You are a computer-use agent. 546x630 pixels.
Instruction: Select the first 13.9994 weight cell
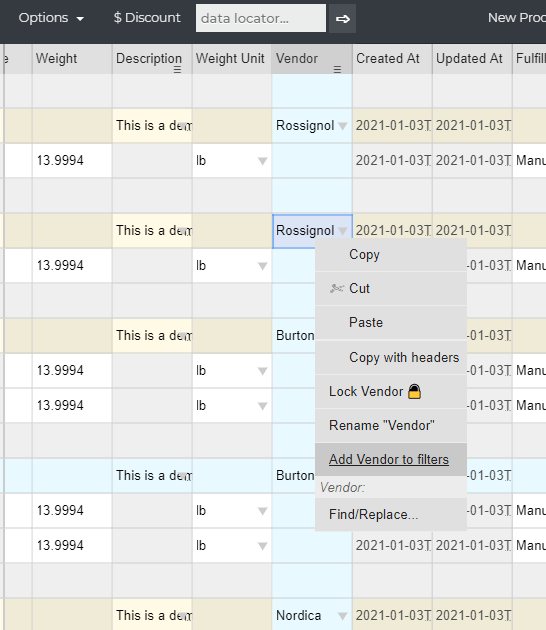pyautogui.click(x=72, y=160)
